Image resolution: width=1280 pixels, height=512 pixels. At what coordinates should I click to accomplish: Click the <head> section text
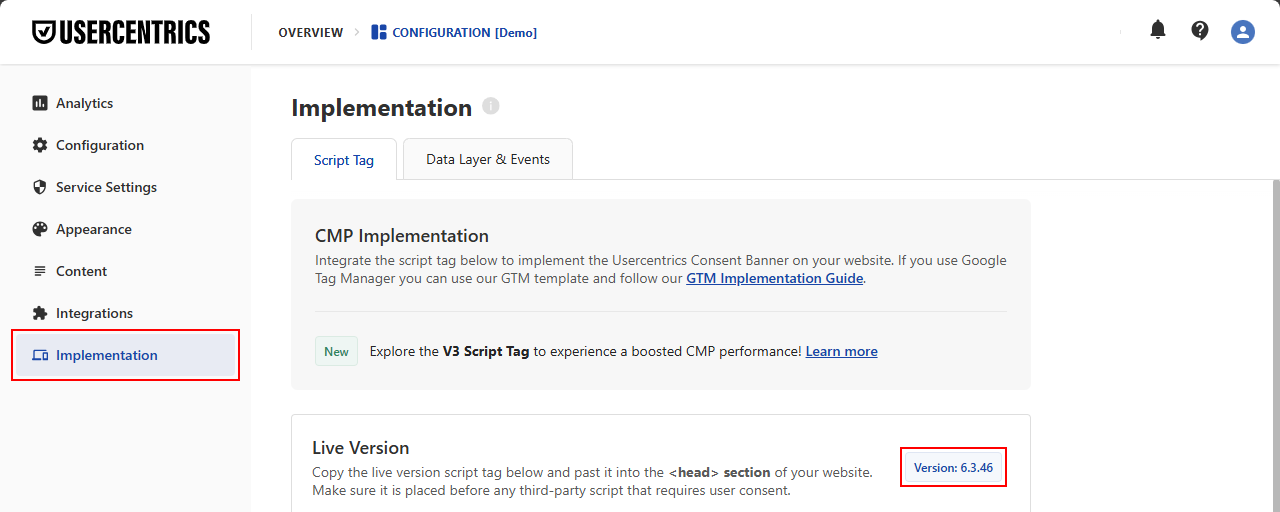[x=720, y=472]
